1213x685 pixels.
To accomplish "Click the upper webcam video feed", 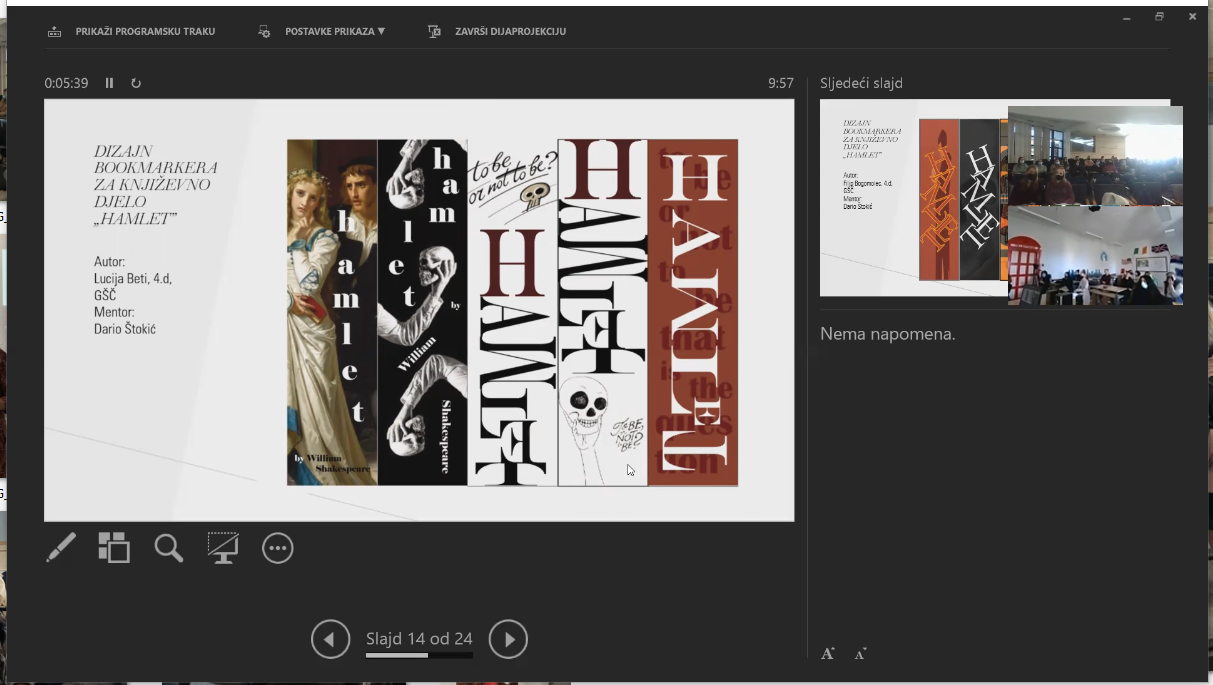I will click(1095, 156).
